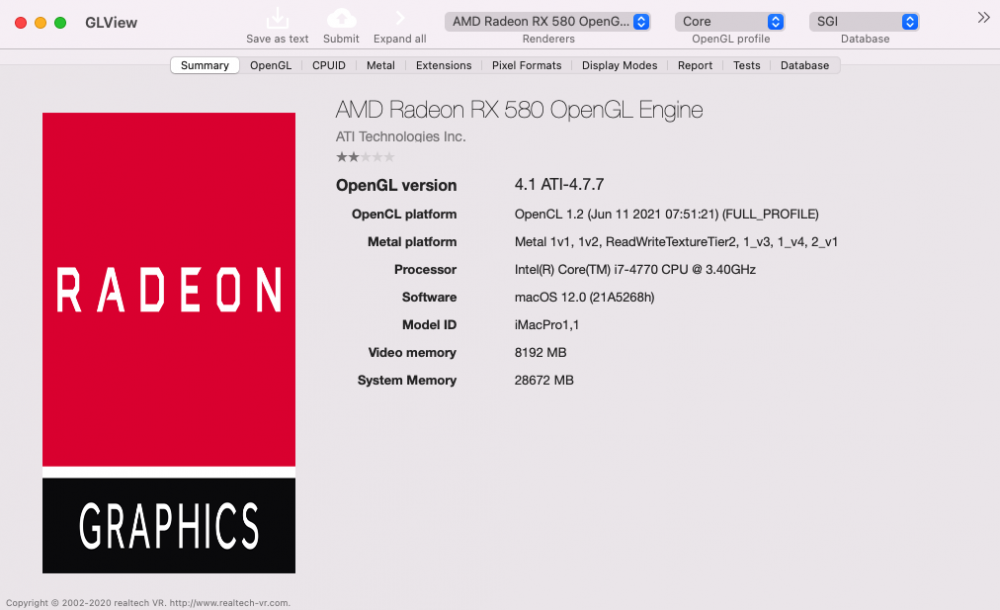Click the macOS 12.0 (21A5268h) software value
This screenshot has height=610, width=1000.
(x=584, y=297)
